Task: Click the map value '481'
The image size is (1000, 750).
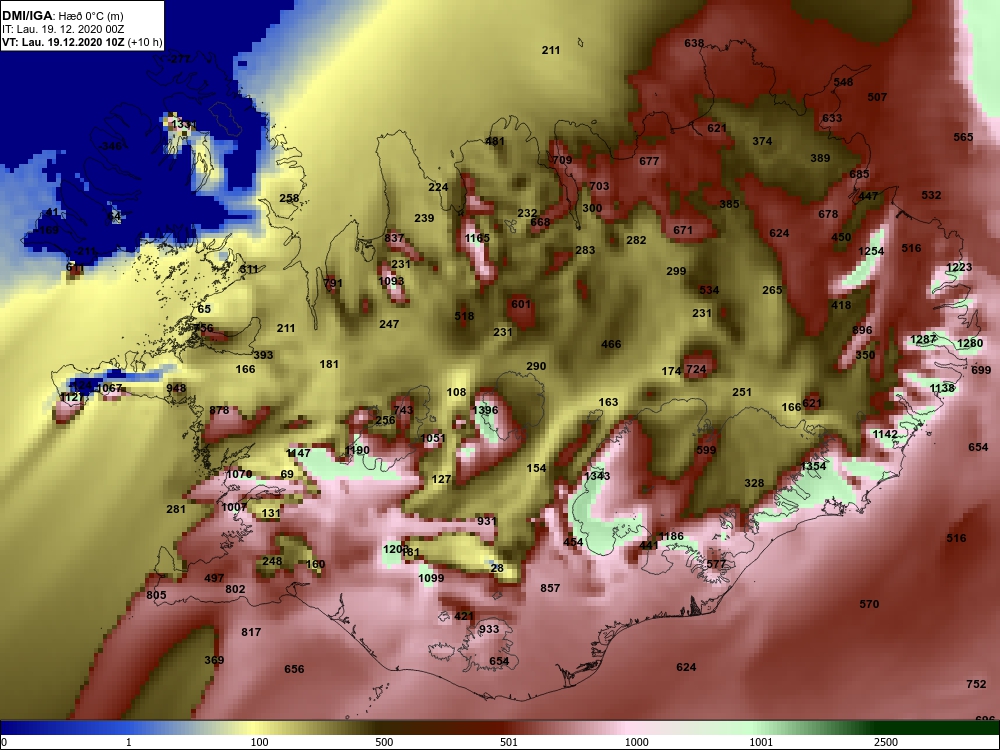Action: [x=495, y=142]
